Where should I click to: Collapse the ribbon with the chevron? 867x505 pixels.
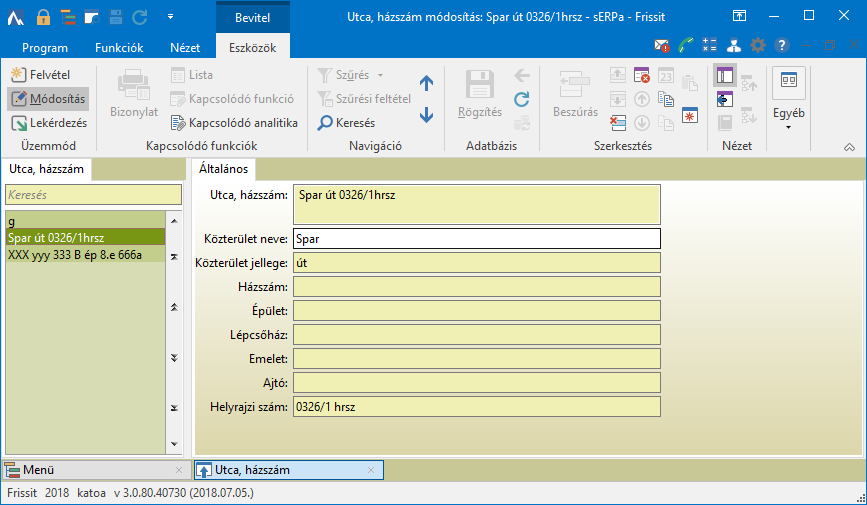click(848, 146)
